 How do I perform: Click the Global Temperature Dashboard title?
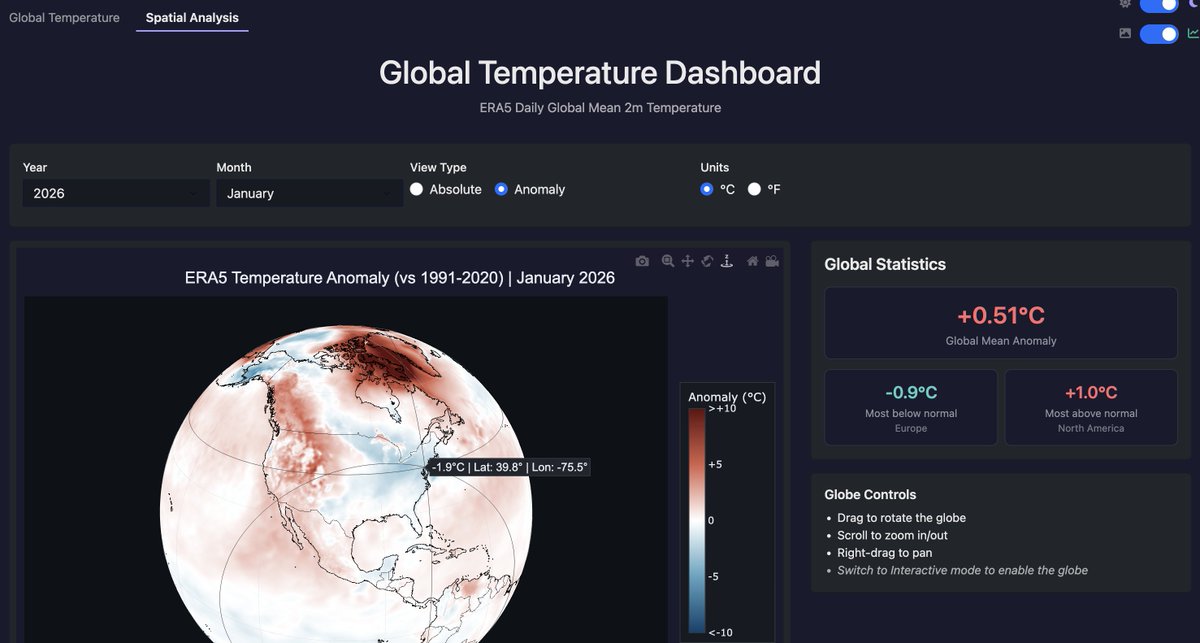(600, 72)
